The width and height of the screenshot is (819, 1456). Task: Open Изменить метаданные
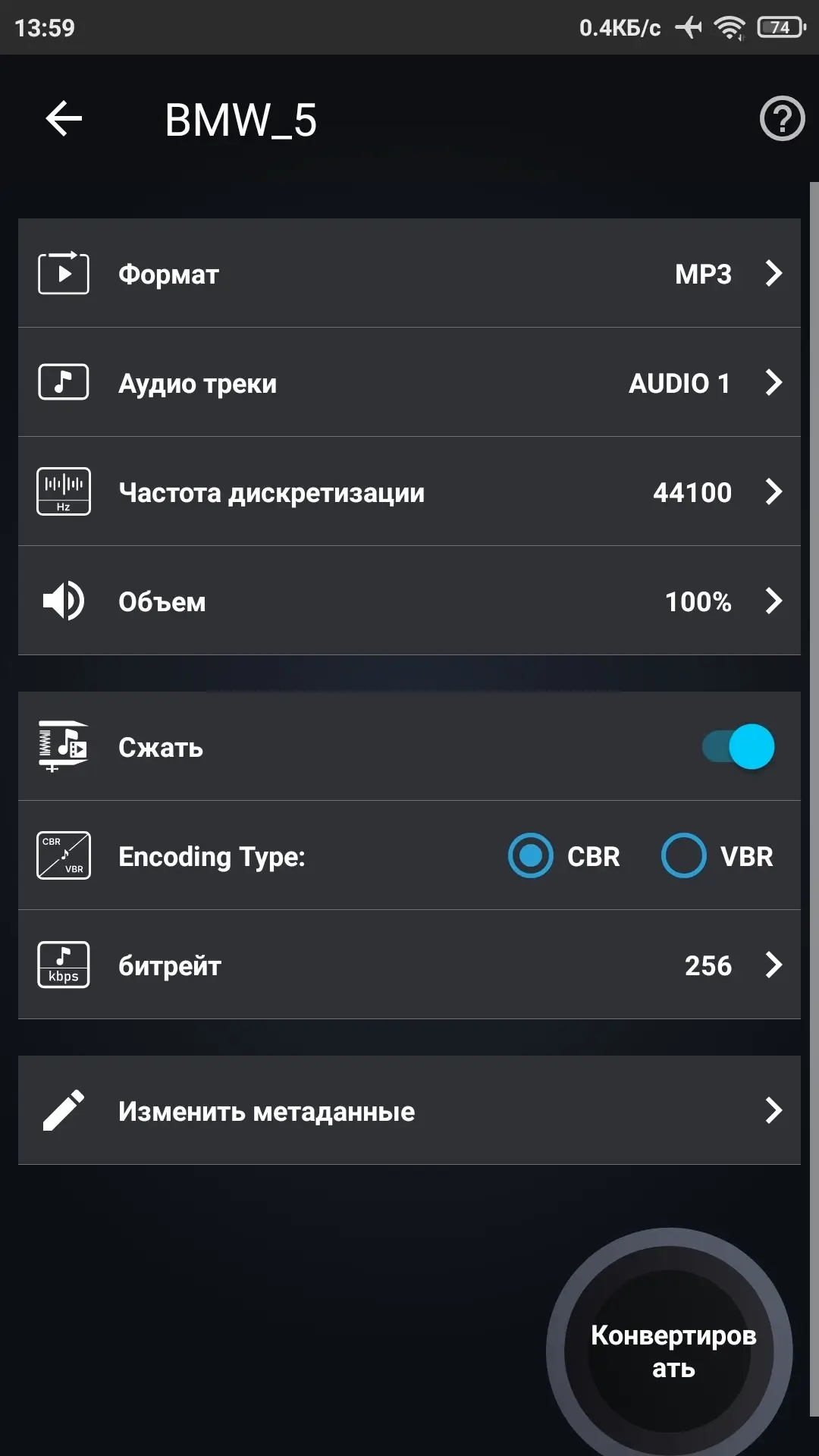click(409, 1110)
